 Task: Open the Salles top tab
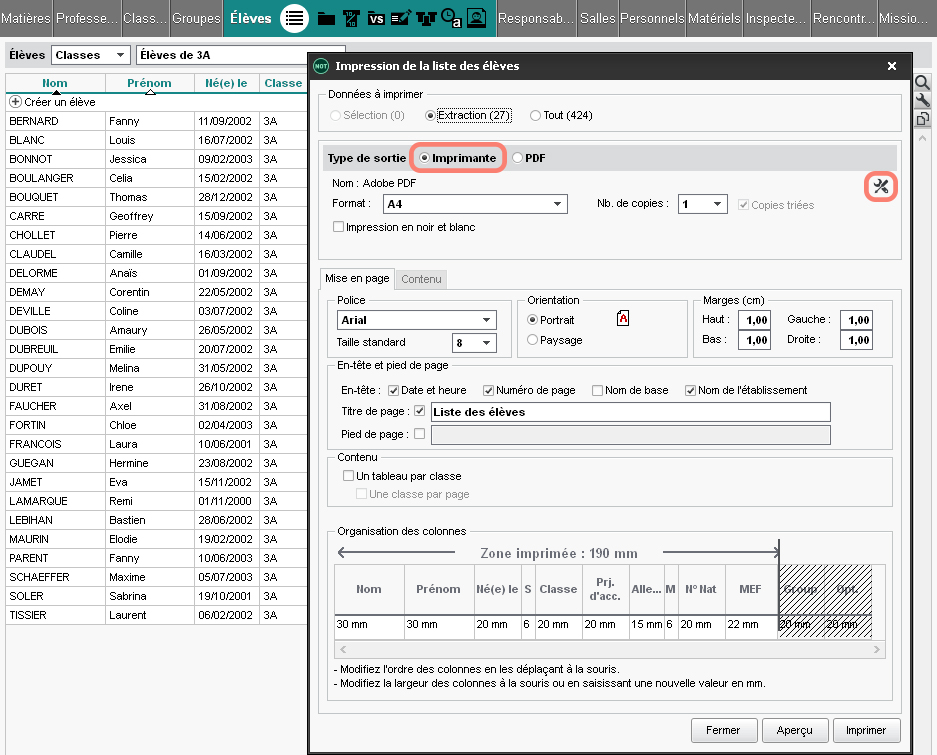[x=597, y=19]
